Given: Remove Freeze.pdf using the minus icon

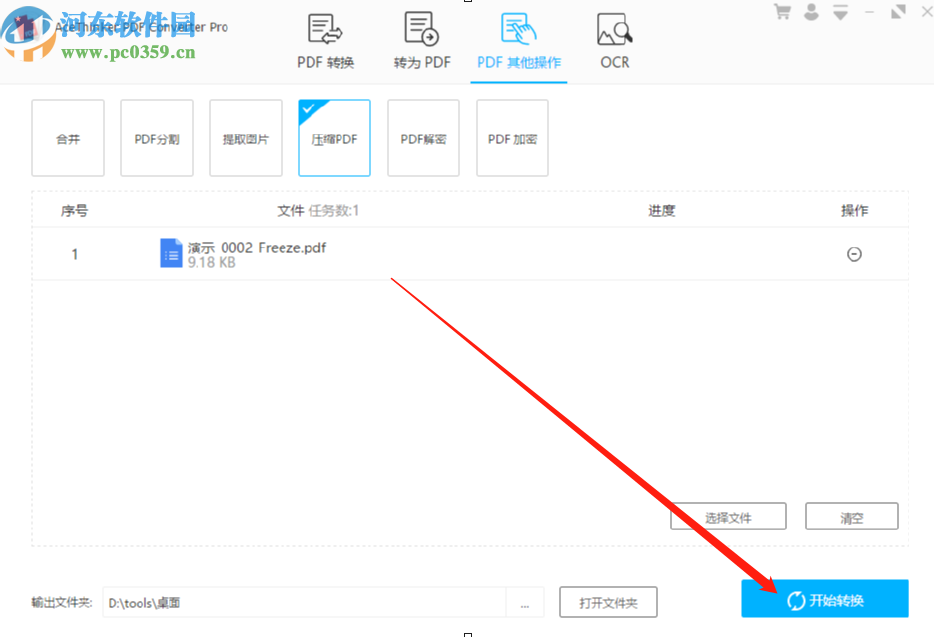Looking at the screenshot, I should pos(854,254).
